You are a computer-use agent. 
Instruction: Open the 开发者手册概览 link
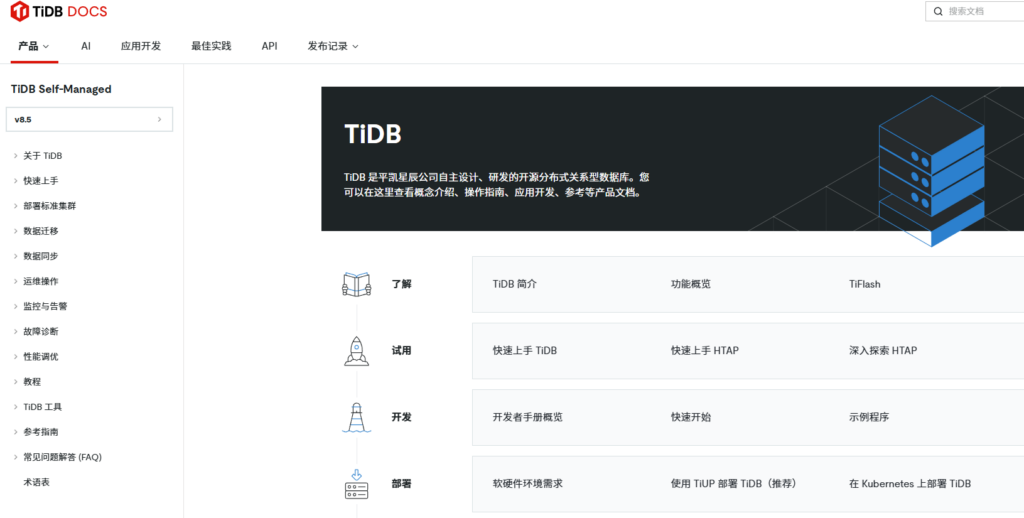coord(528,417)
